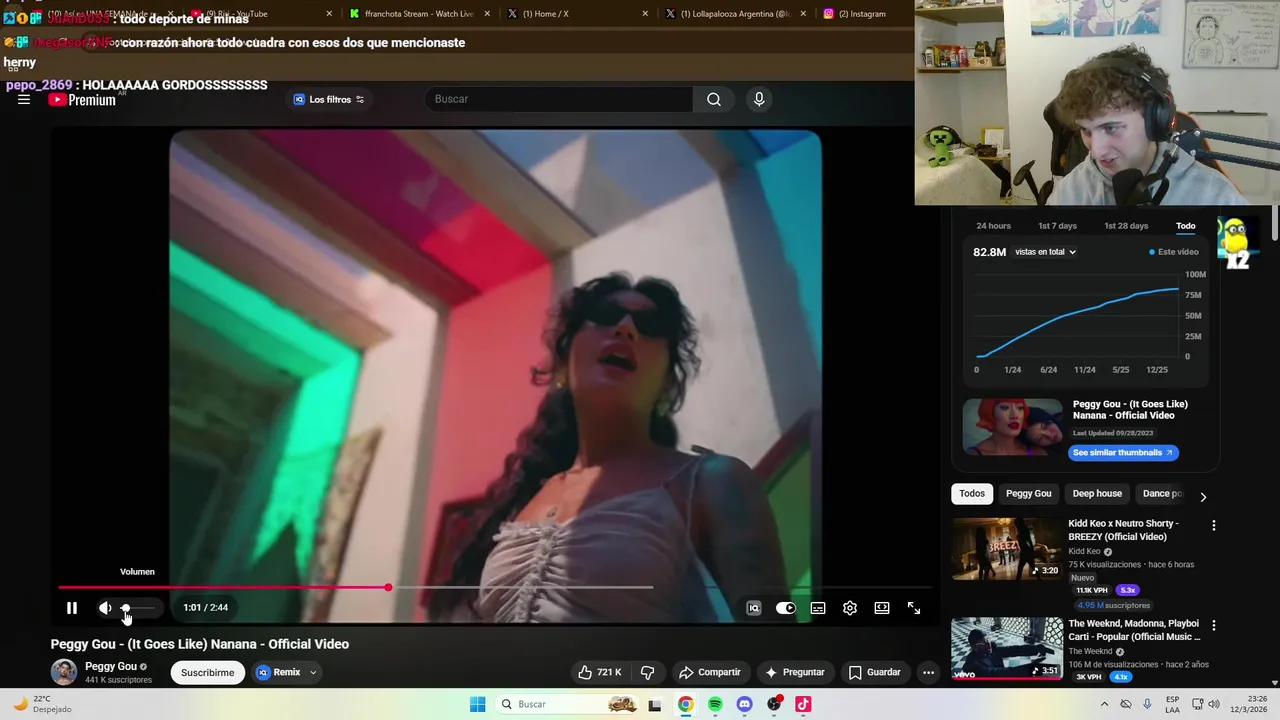This screenshot has width=1280, height=720.
Task: Click the Nanana thumbnail in stats panel
Action: point(1012,427)
